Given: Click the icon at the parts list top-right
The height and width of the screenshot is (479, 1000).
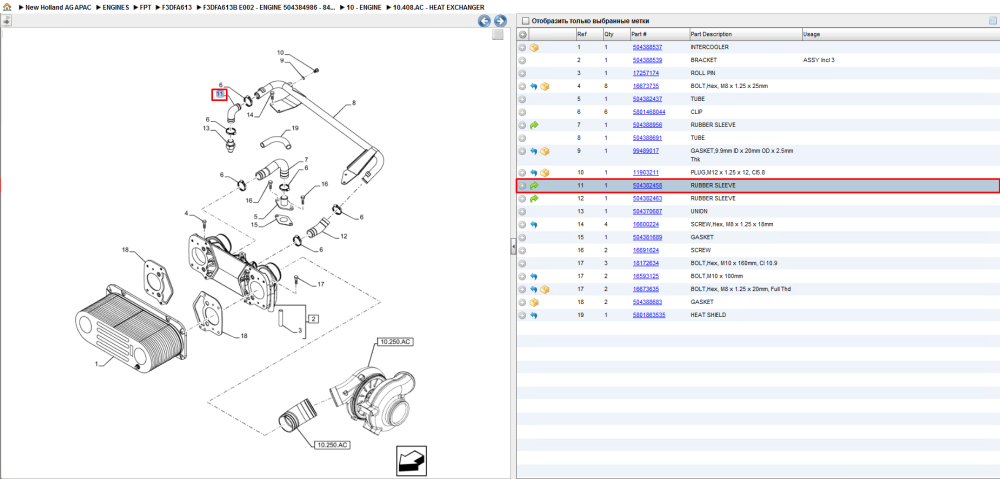Looking at the screenshot, I should [992, 21].
